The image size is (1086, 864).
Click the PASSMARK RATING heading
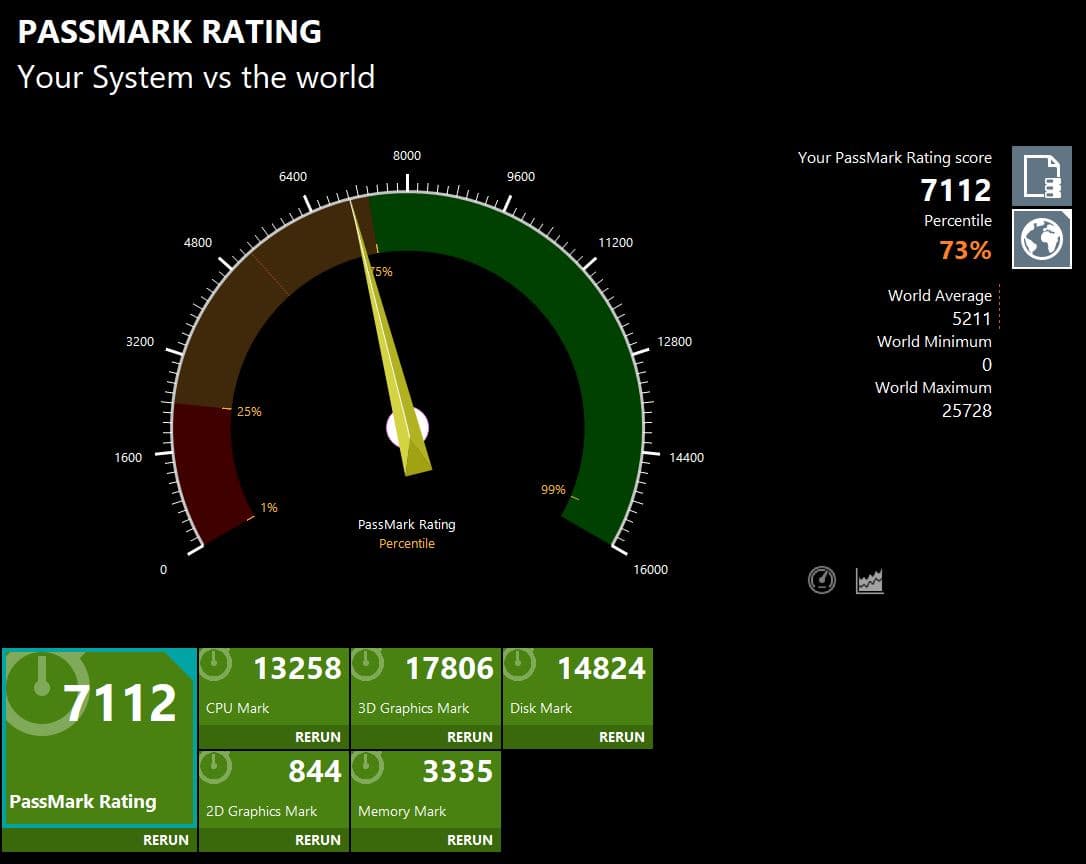tap(170, 32)
